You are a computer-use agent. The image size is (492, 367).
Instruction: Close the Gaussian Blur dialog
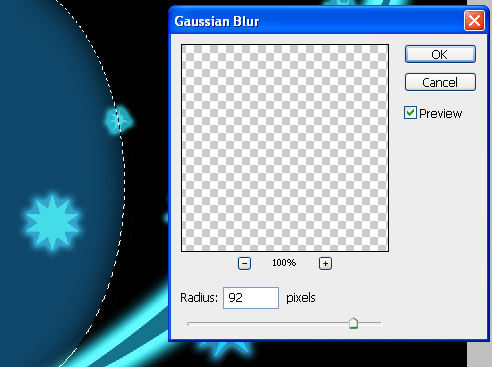pos(474,21)
